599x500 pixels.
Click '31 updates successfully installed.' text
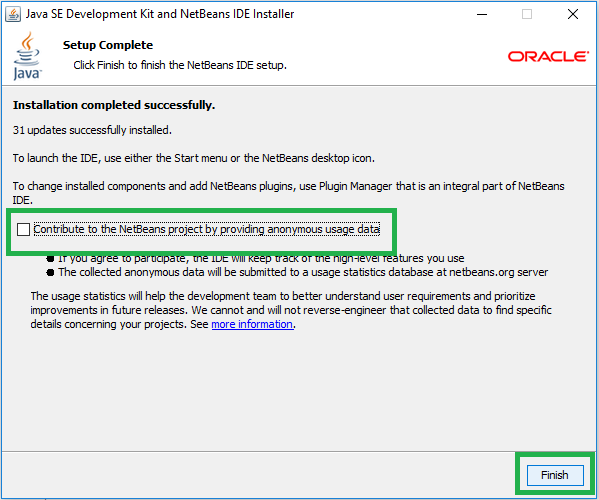92,130
